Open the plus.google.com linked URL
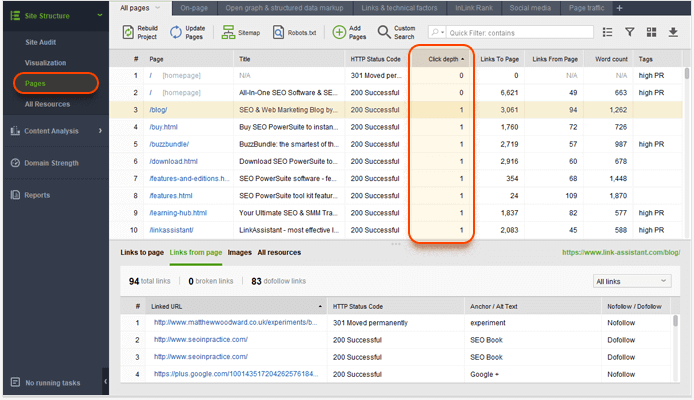694x400 pixels. tap(236, 374)
